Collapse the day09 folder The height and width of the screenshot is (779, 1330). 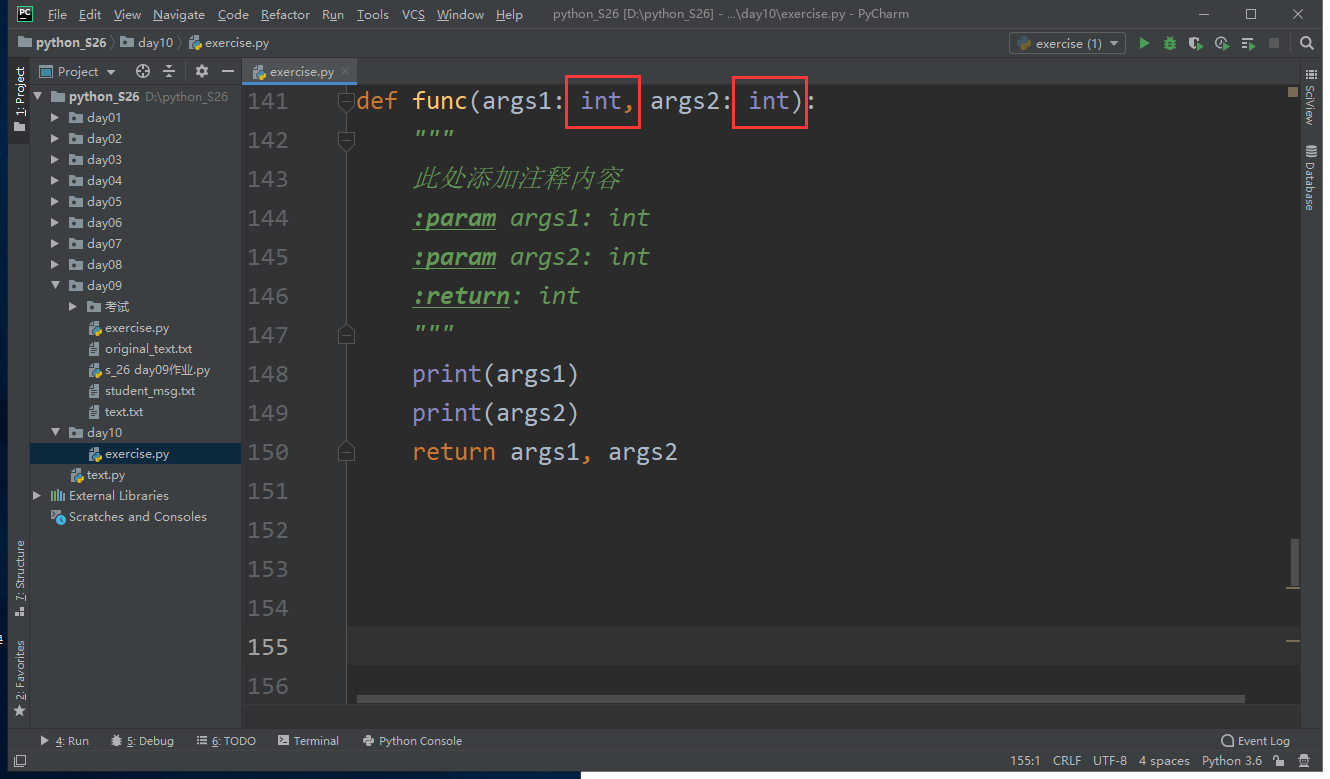tap(56, 286)
